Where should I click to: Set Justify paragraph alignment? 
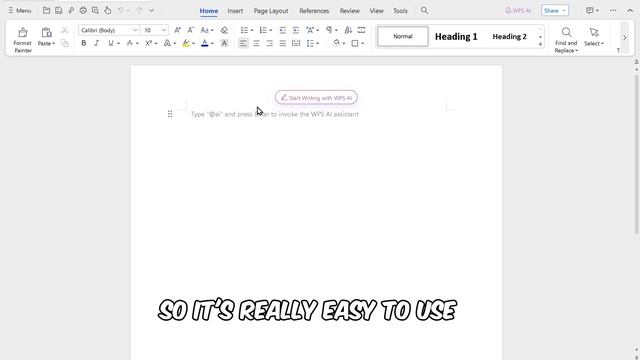[x=282, y=43]
